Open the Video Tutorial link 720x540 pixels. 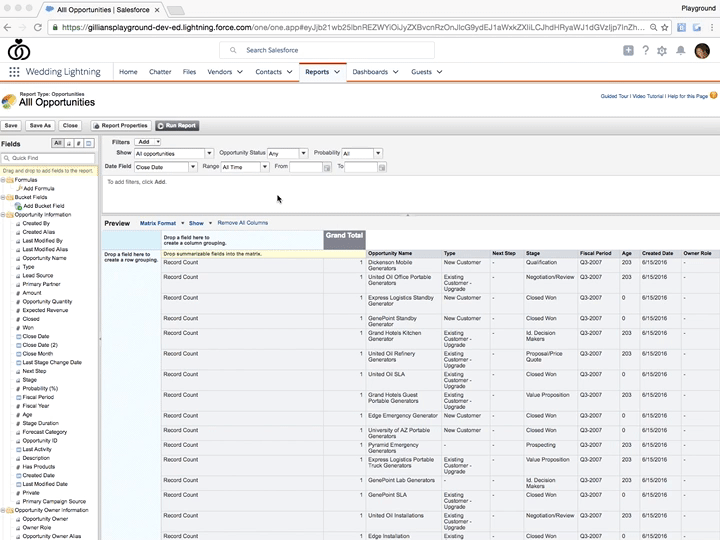click(648, 96)
